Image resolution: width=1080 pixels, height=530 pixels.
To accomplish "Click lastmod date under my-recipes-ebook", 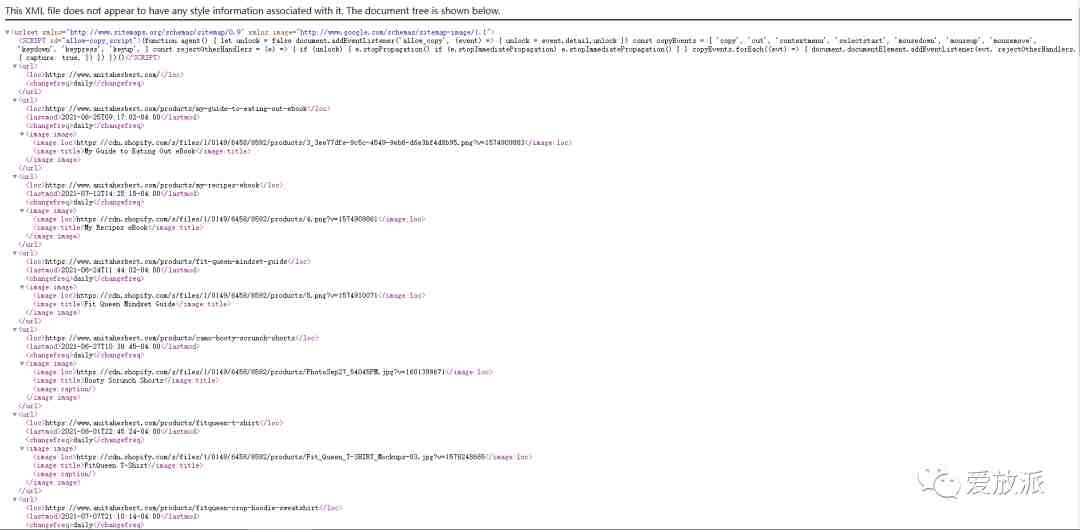I will point(111,194).
